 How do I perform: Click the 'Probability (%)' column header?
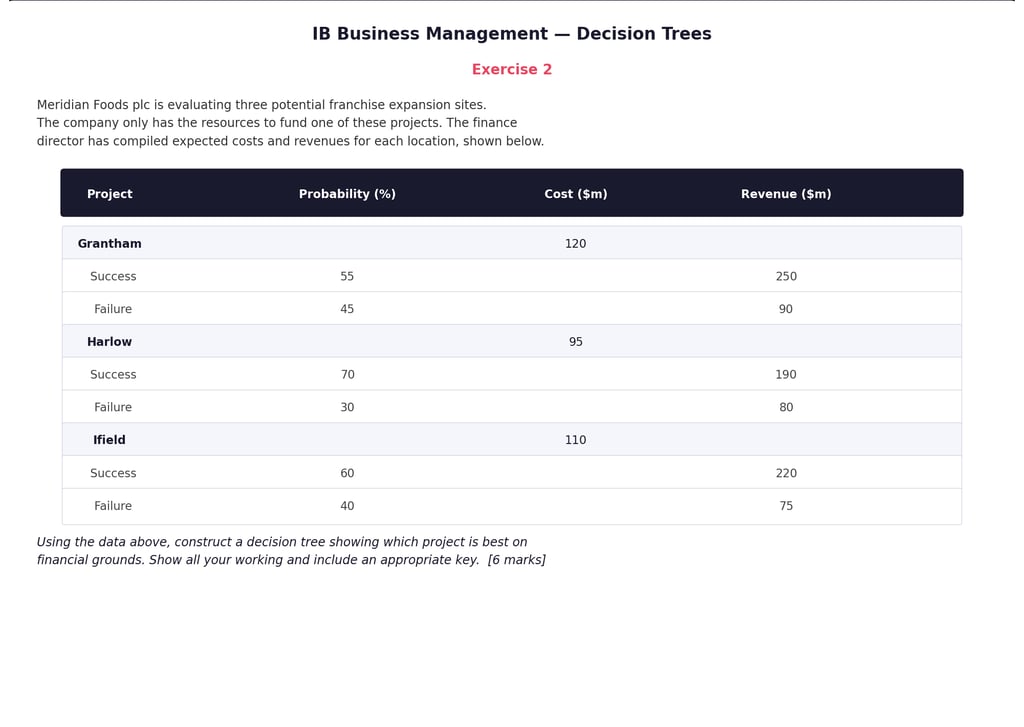347,194
